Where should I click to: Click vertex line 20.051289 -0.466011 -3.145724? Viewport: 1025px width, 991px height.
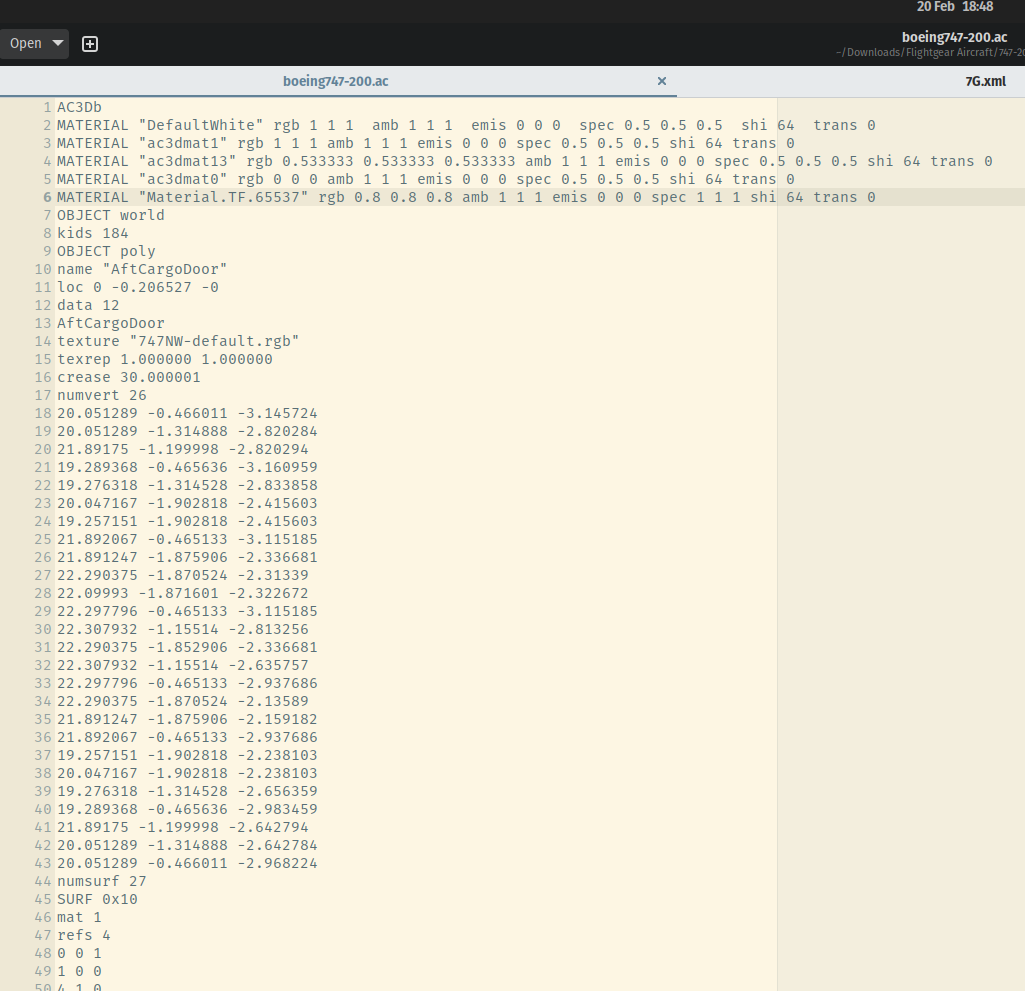pos(187,413)
